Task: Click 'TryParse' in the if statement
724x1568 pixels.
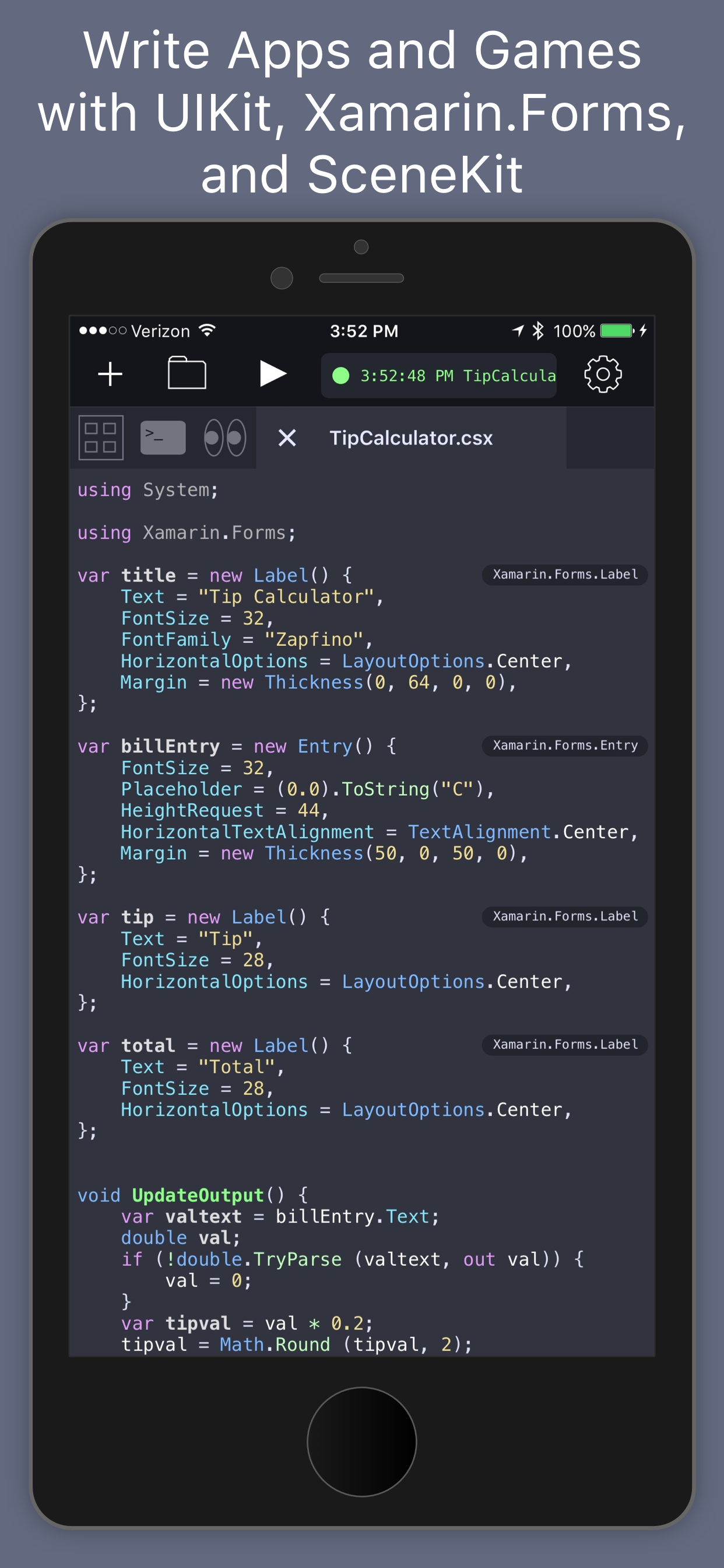Action: pos(297,1259)
